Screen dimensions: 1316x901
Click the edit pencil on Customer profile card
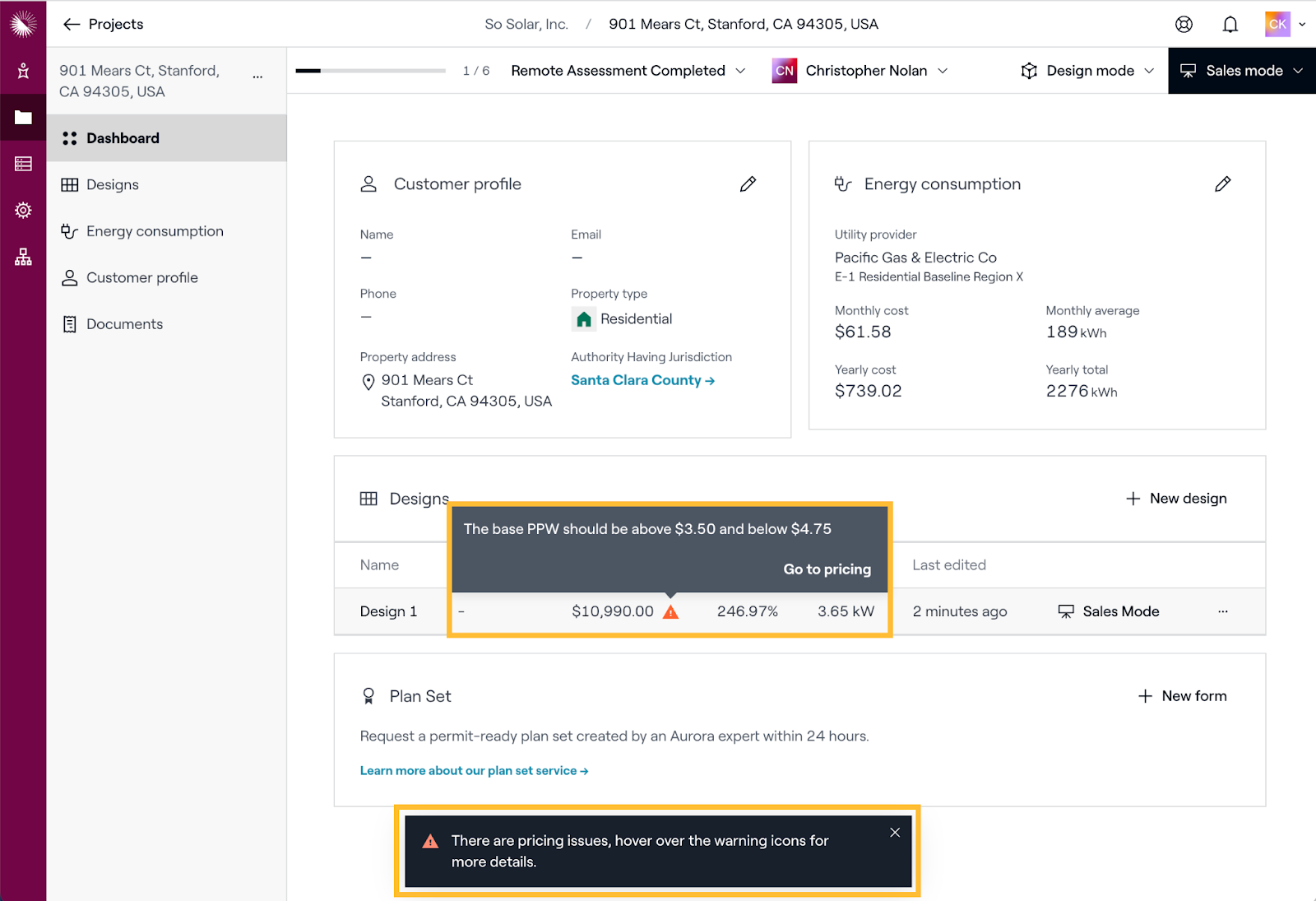(x=748, y=184)
